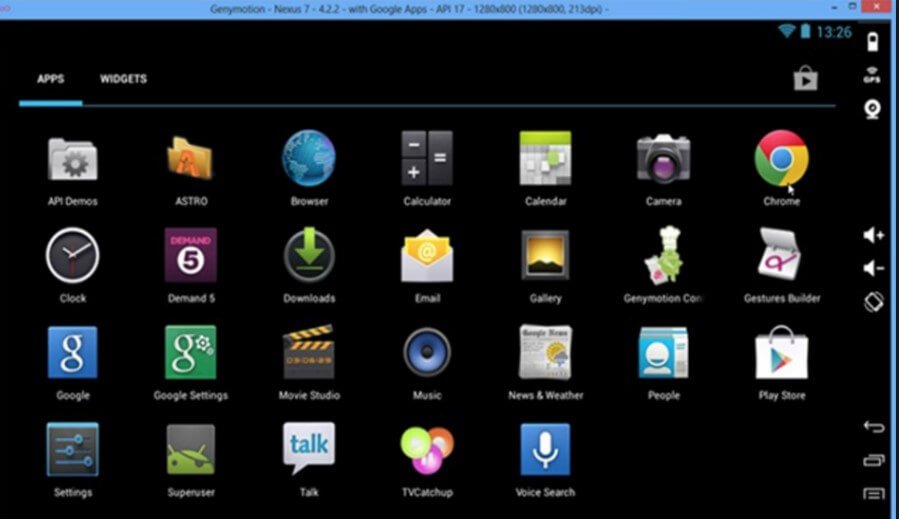Open the Genymotion GPS widget

[872, 75]
